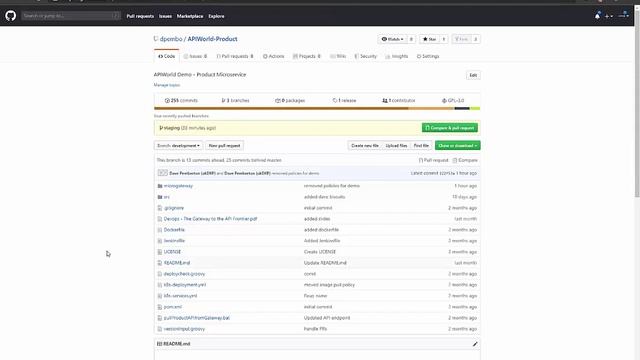640x360 pixels.
Task: Open the Wiki tab
Action: 338,56
